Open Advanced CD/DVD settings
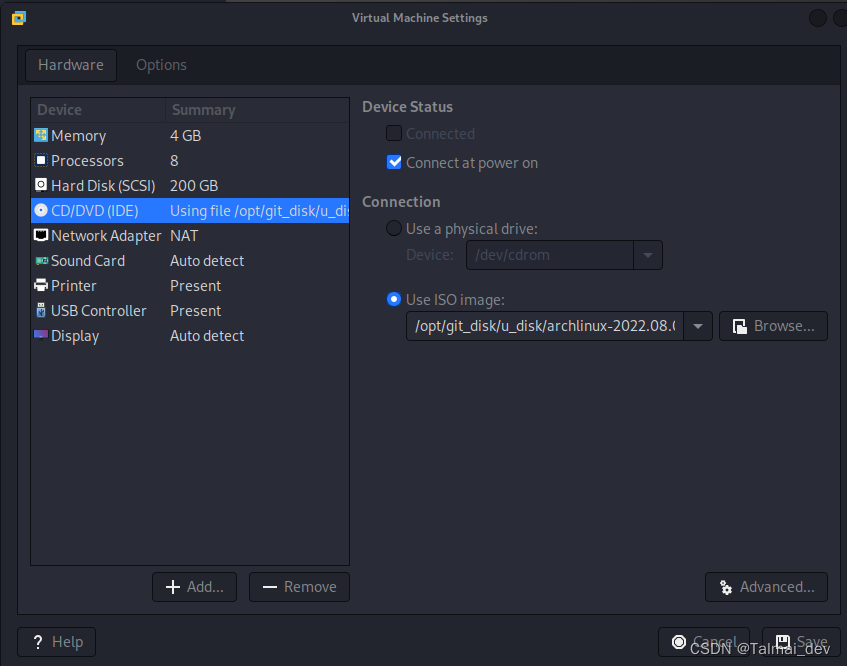 point(766,587)
